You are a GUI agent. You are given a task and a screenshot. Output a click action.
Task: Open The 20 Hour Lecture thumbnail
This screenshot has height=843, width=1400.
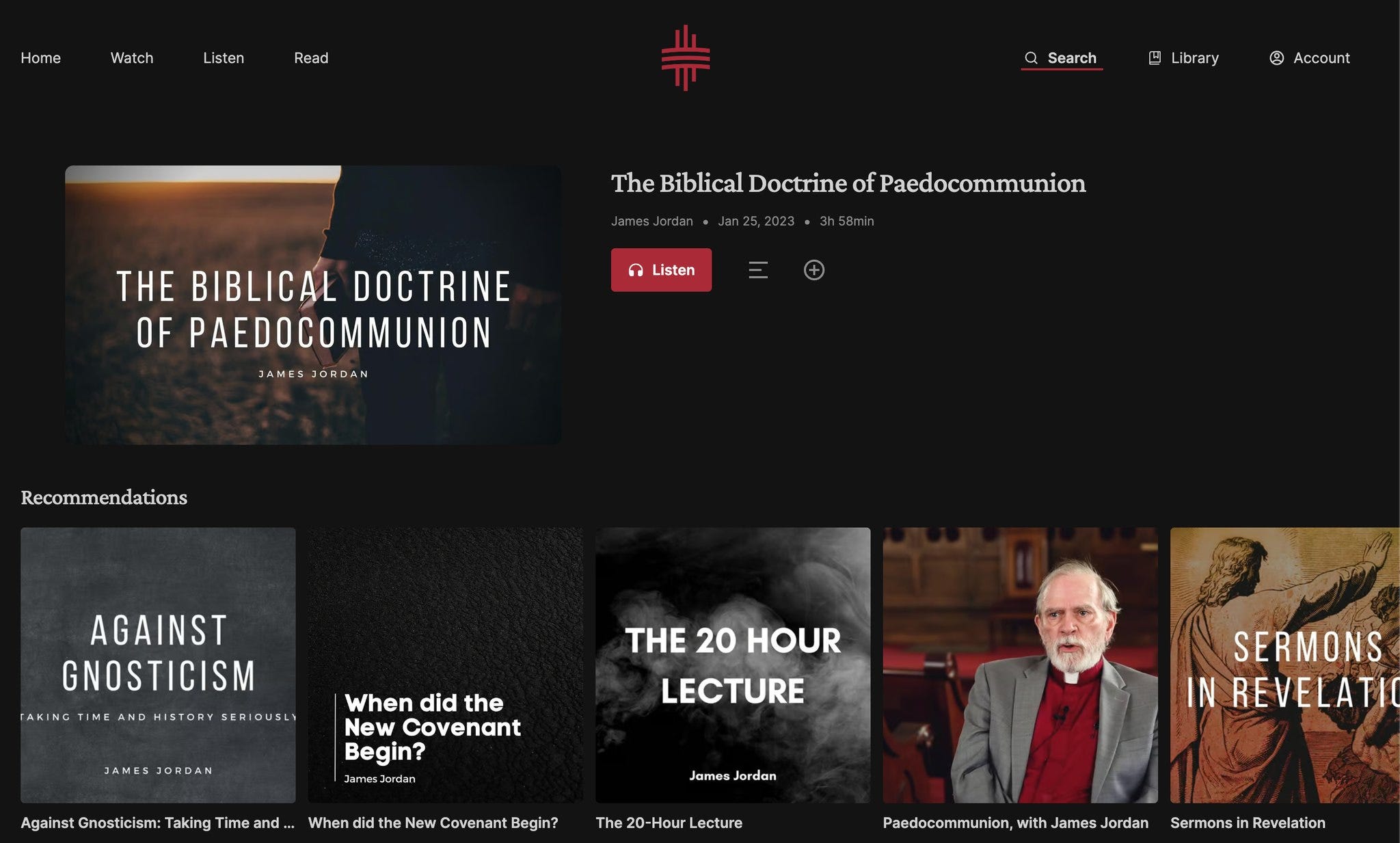[x=733, y=665]
